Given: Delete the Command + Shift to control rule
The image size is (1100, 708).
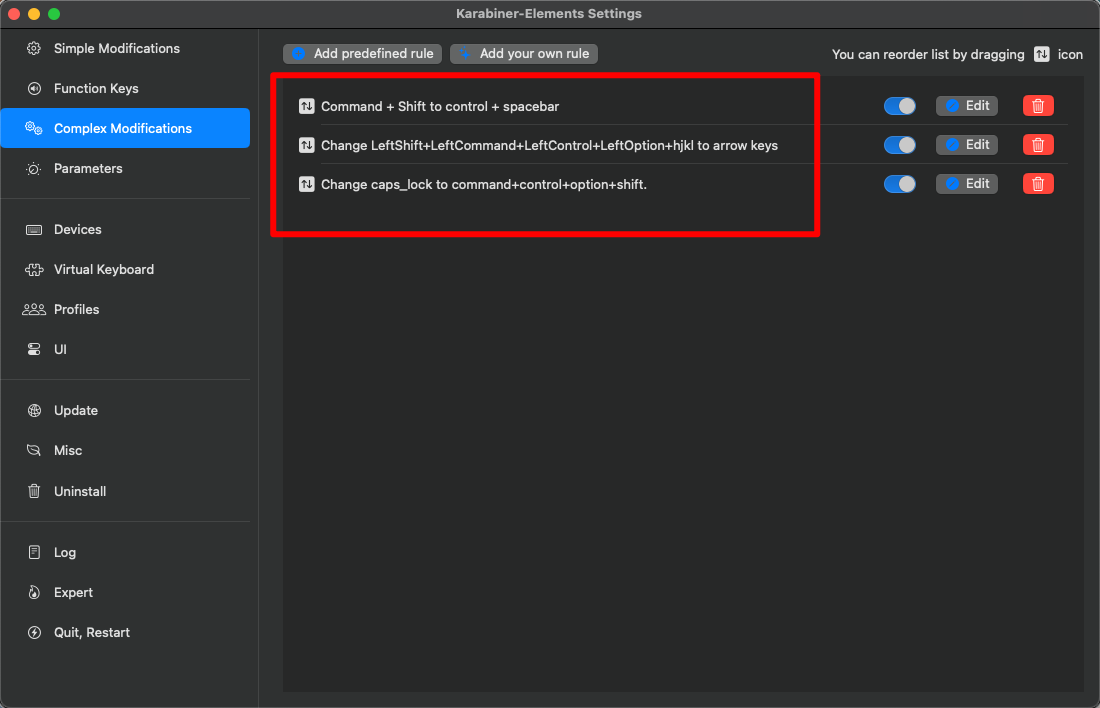Looking at the screenshot, I should click(1038, 106).
